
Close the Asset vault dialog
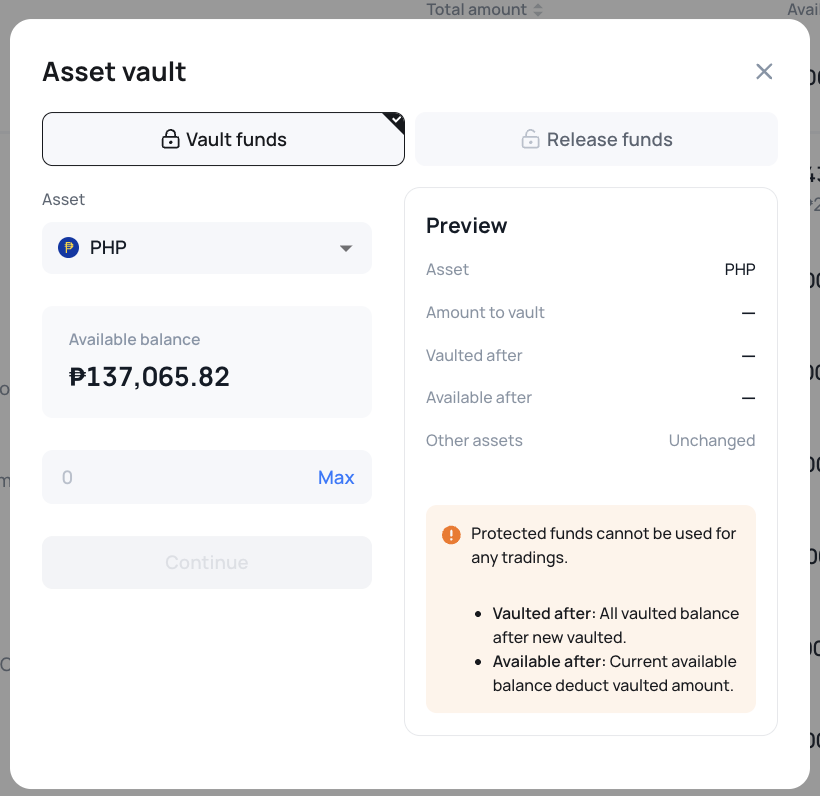point(764,72)
